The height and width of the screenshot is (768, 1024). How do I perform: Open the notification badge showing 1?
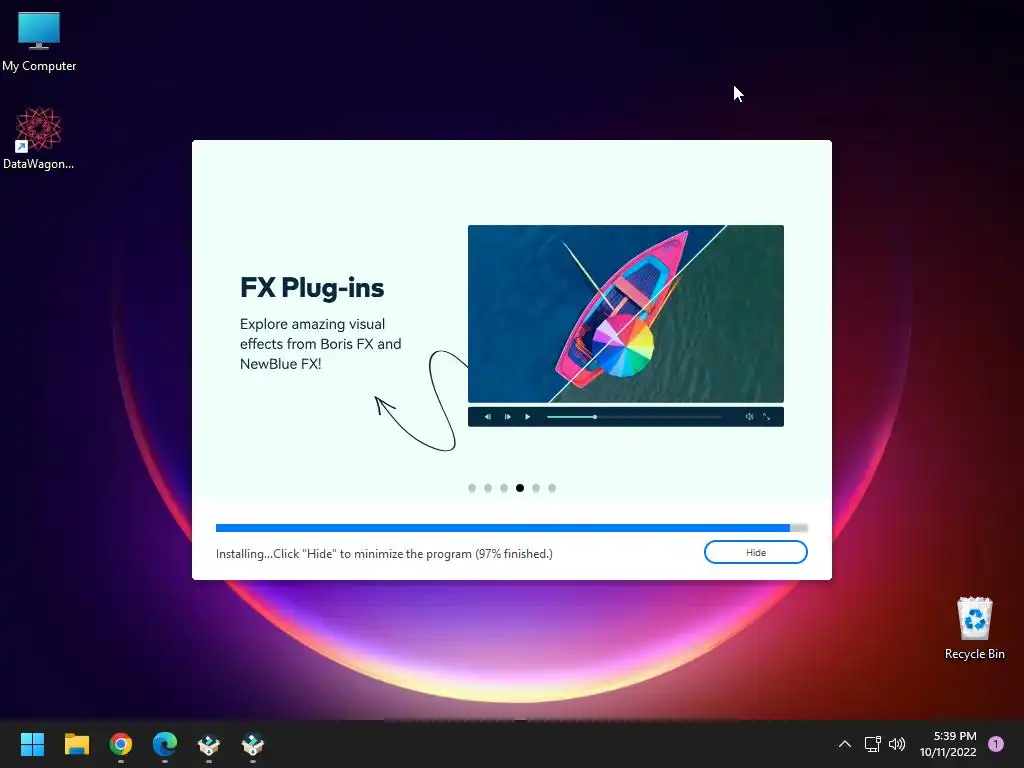coord(996,744)
